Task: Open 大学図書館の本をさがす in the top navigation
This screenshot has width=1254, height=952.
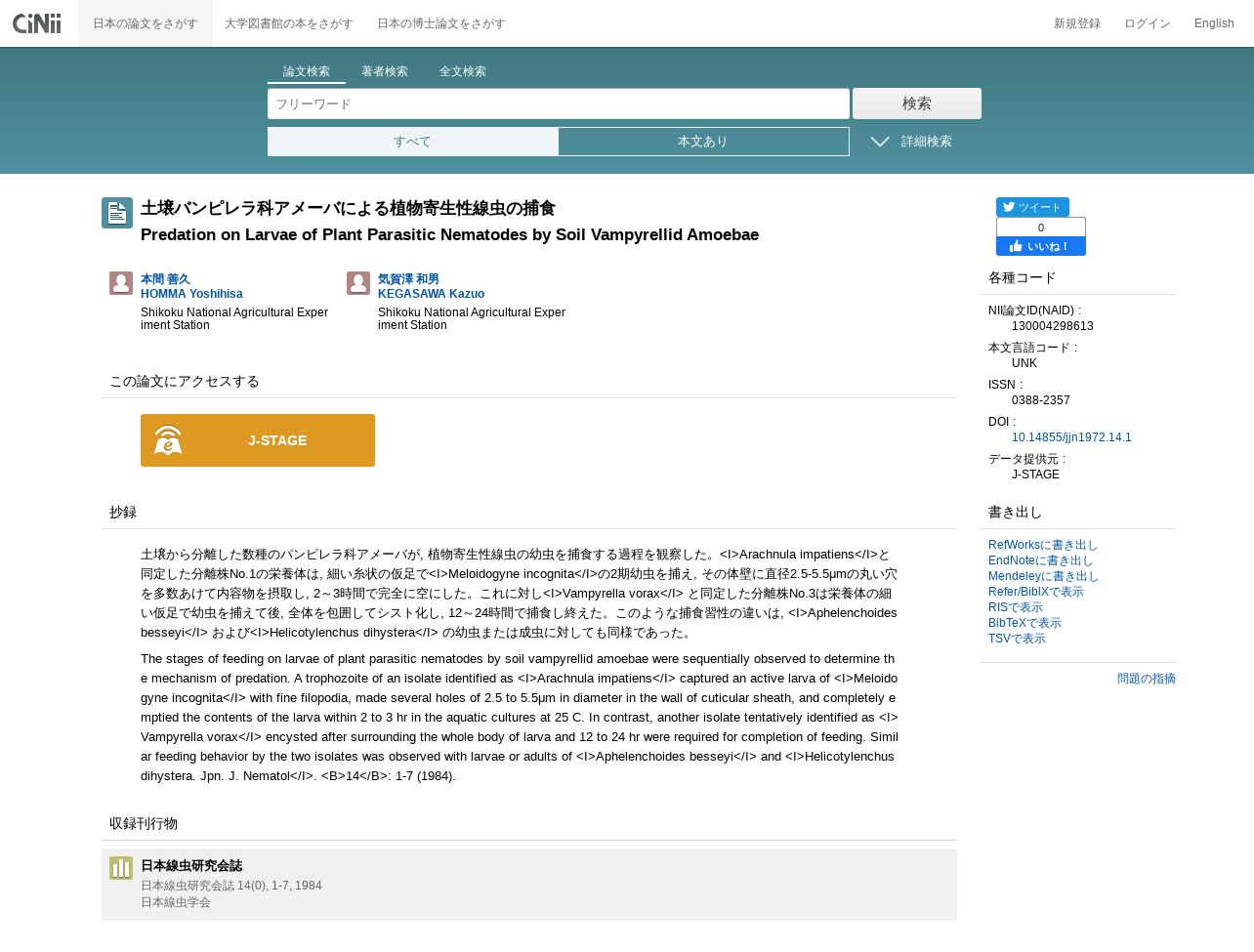Action: coord(289,23)
